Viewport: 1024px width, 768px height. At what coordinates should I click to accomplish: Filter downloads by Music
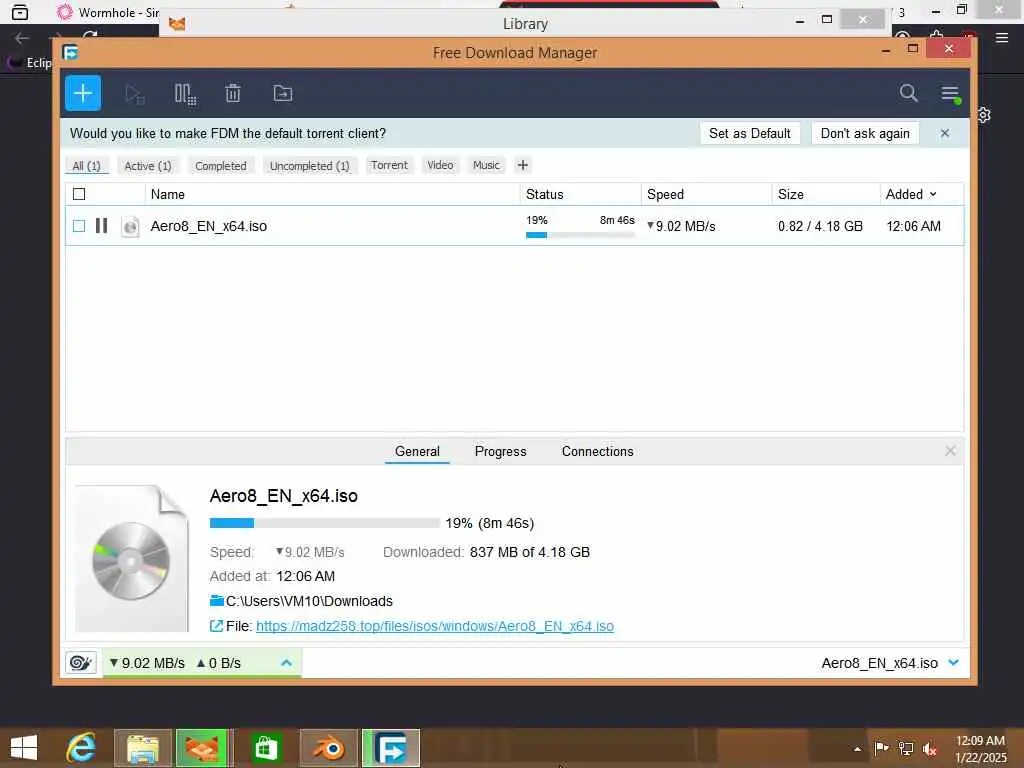click(487, 165)
